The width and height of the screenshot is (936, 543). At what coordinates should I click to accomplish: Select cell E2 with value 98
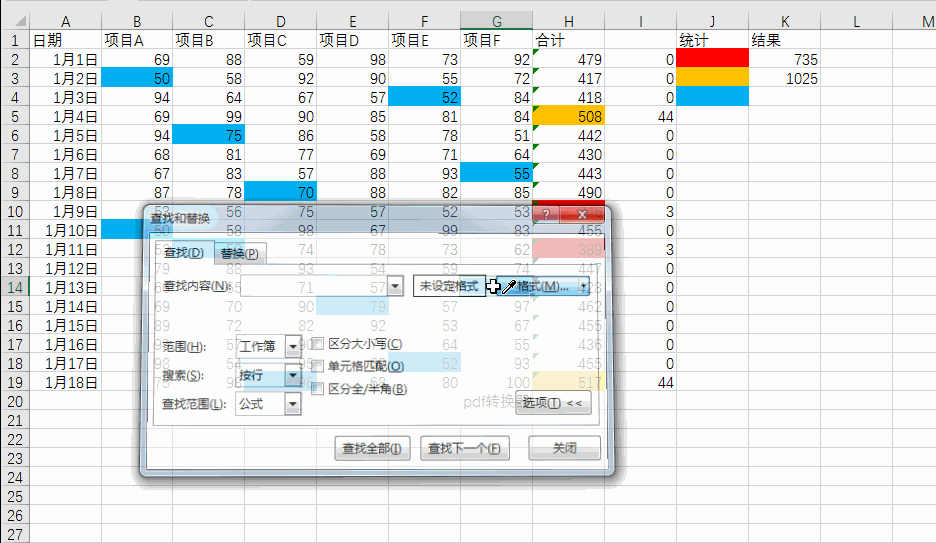point(353,59)
